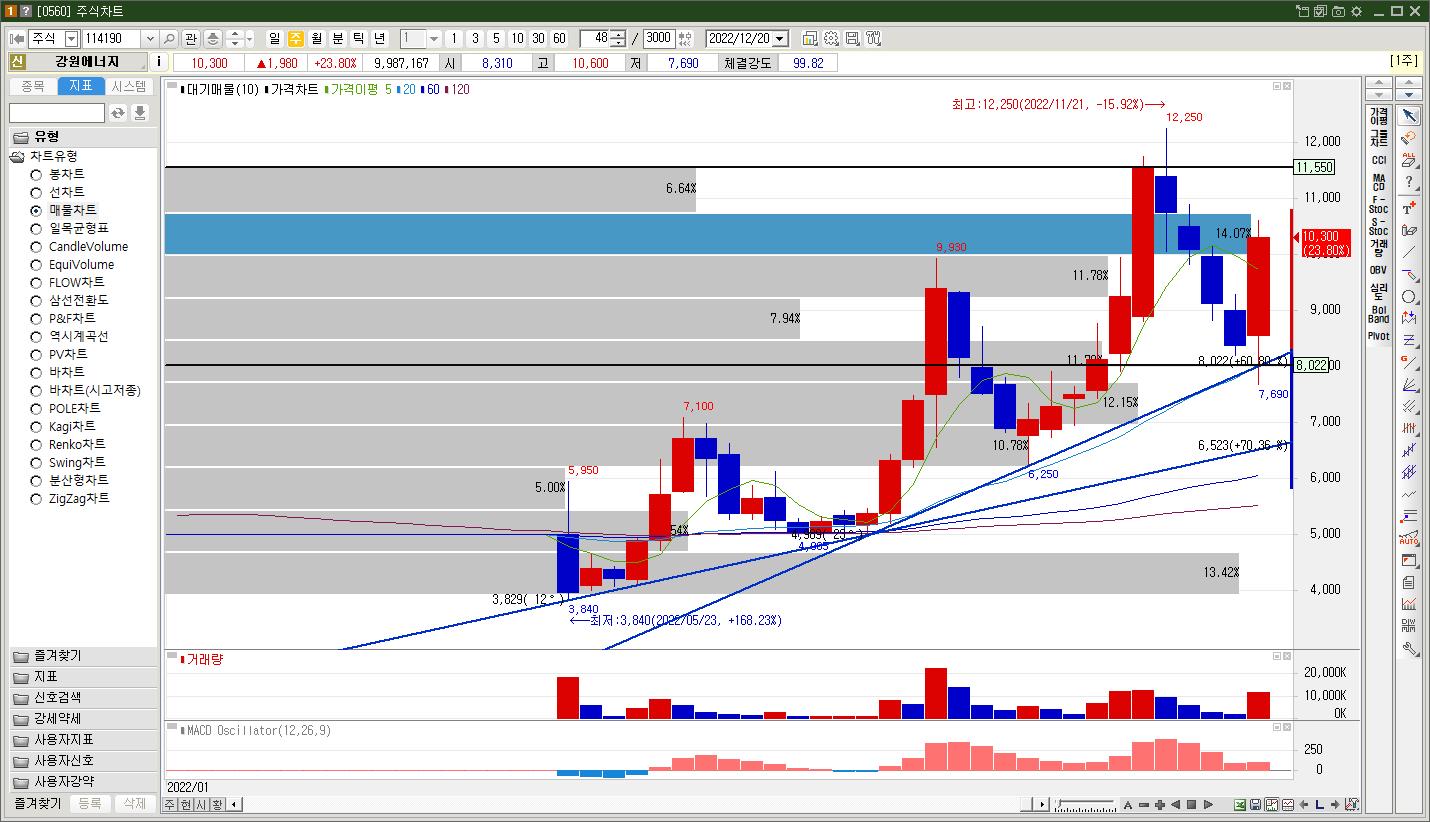Switch to the 시스템 tab

[x=129, y=86]
